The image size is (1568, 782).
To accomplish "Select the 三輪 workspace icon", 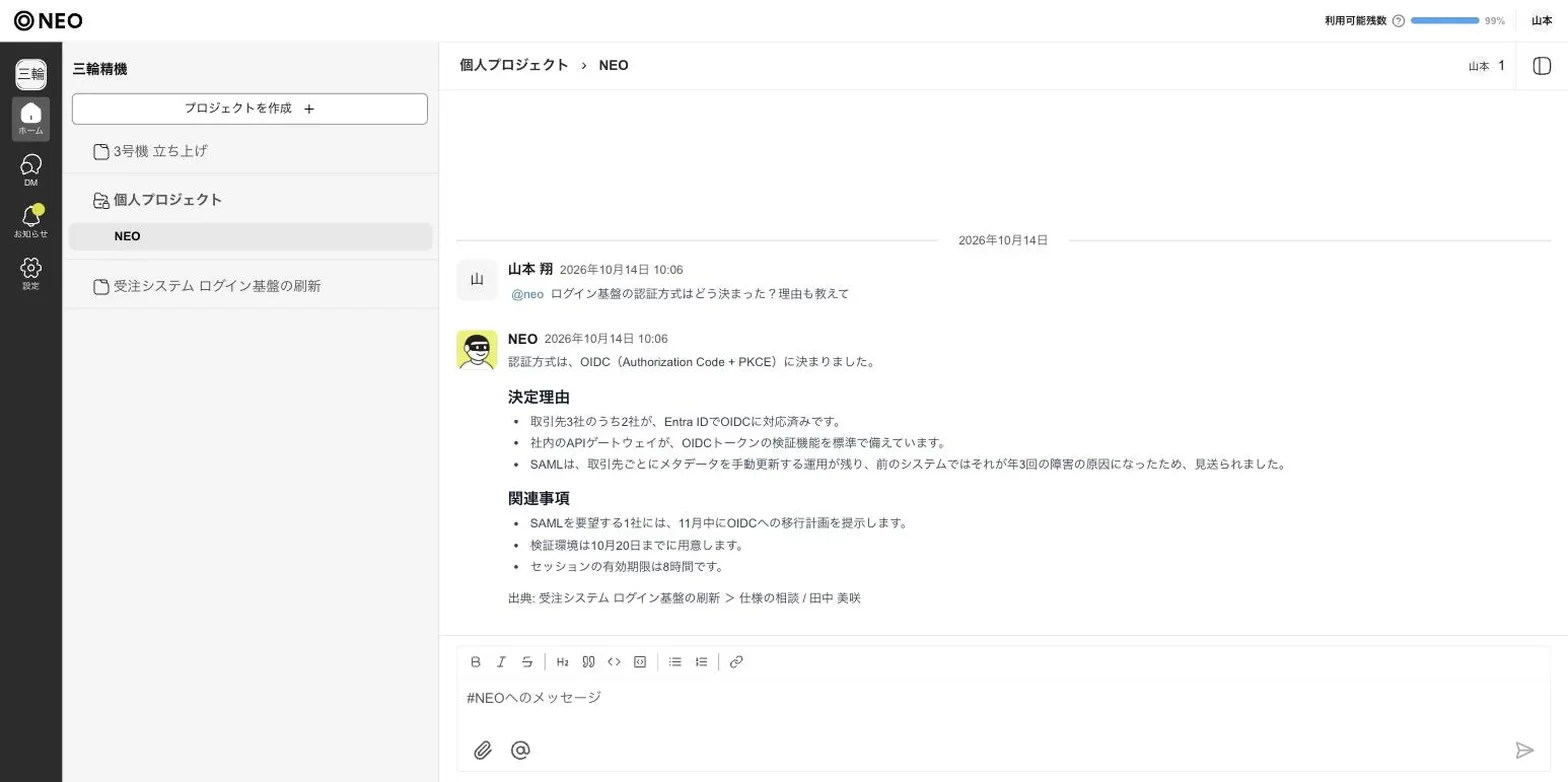I will pyautogui.click(x=31, y=74).
